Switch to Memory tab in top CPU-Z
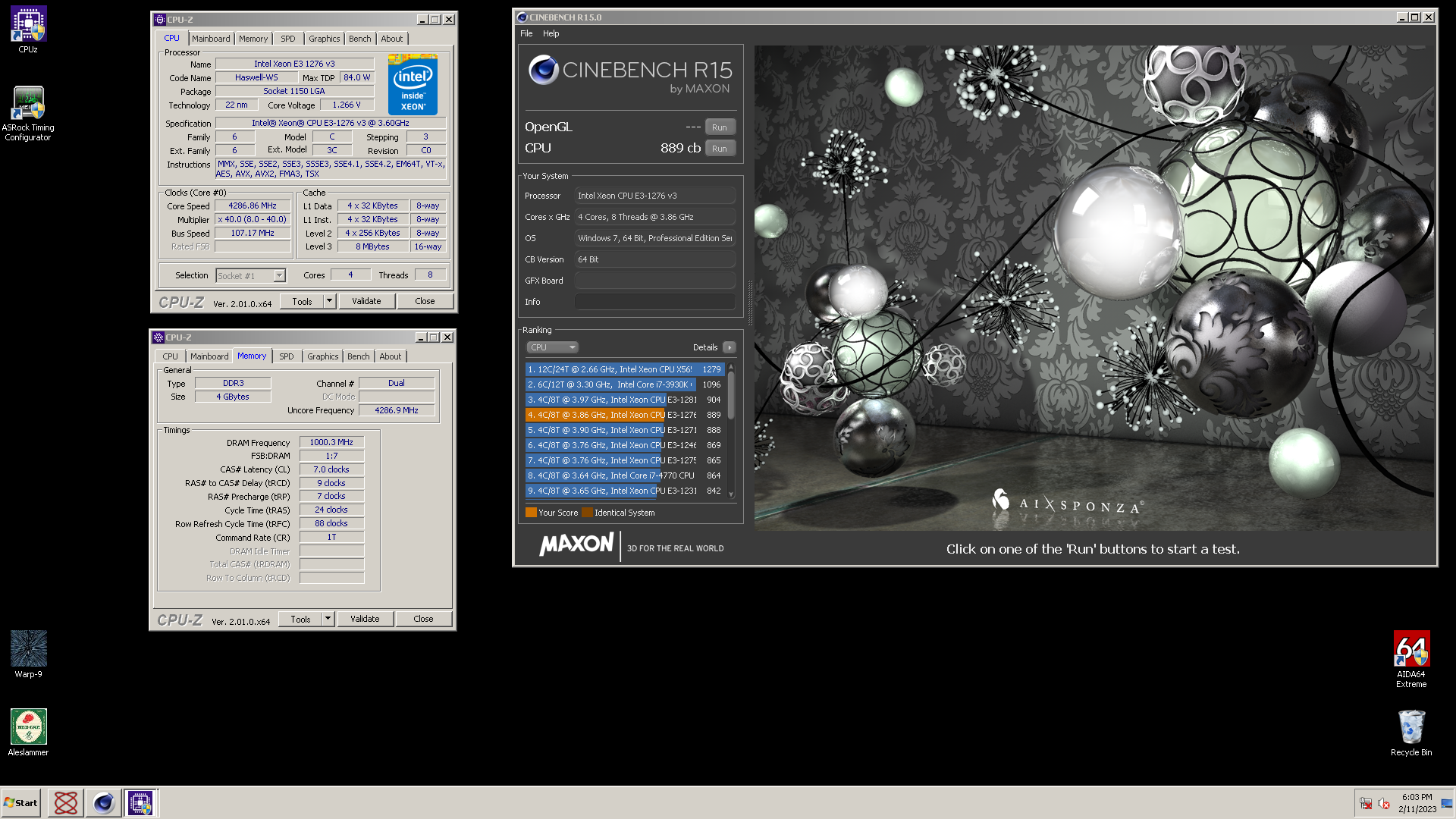1456x819 pixels. click(253, 39)
